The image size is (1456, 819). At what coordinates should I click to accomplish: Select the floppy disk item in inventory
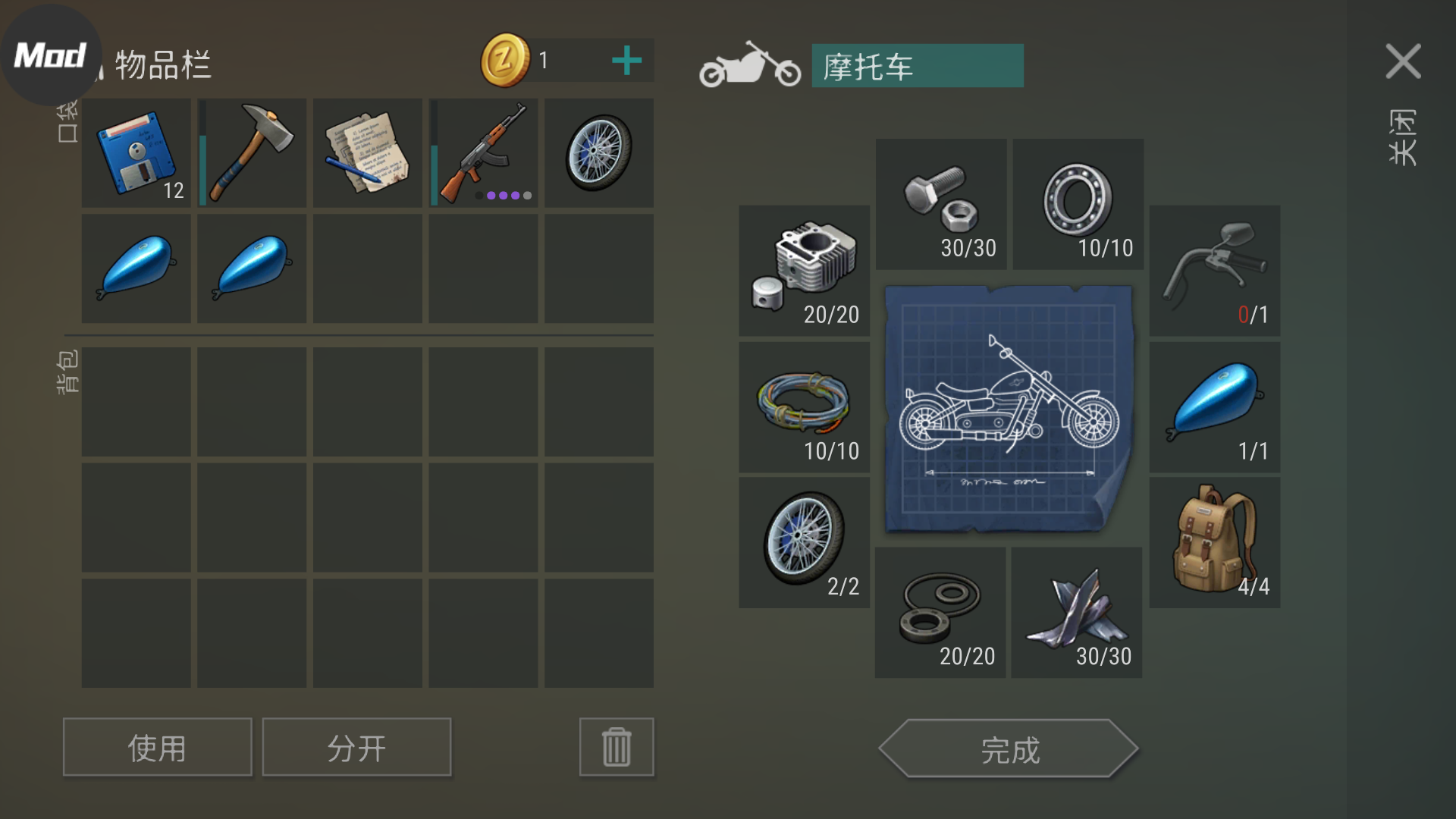(136, 152)
